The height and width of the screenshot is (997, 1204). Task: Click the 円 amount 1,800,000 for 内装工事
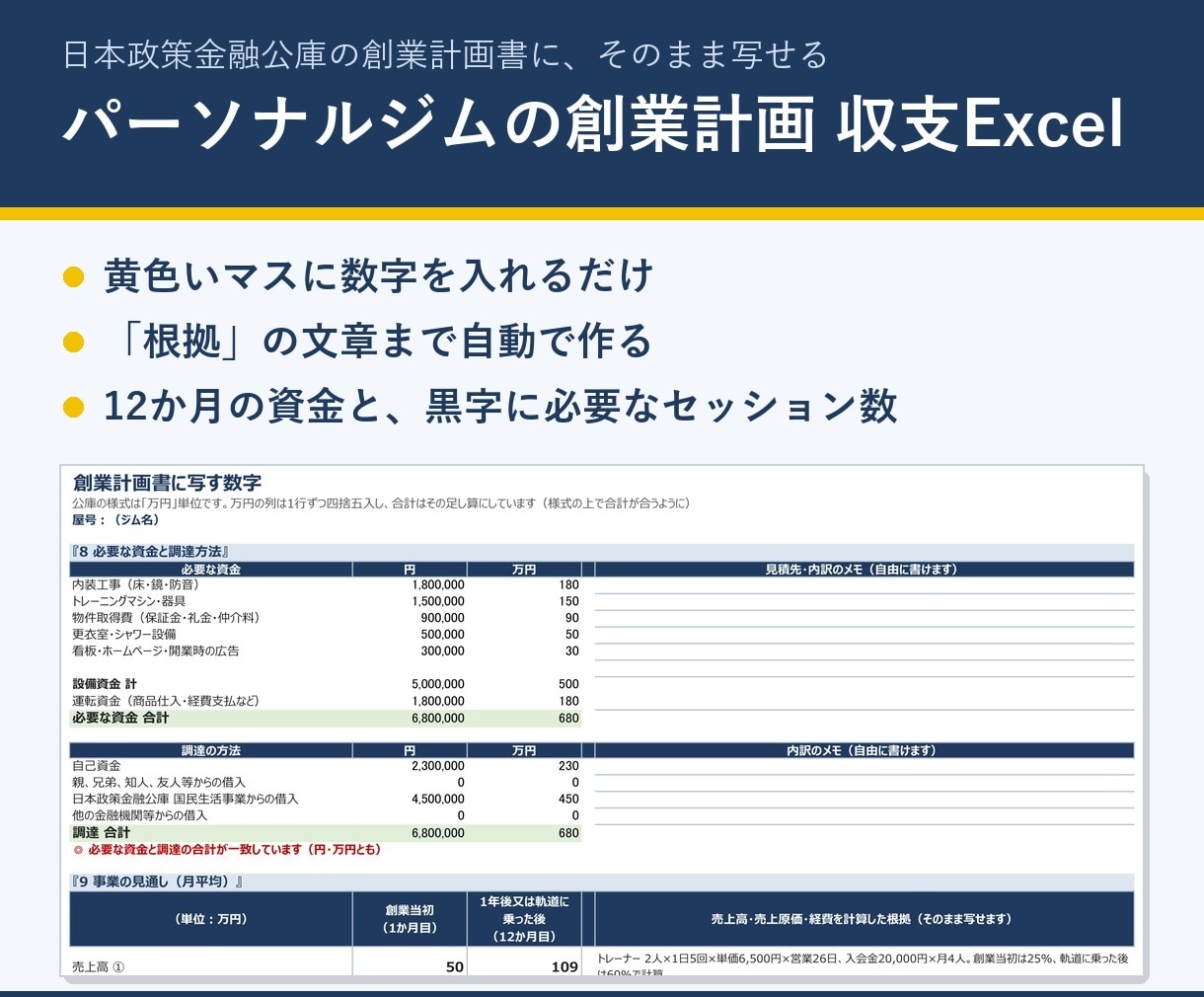[438, 585]
